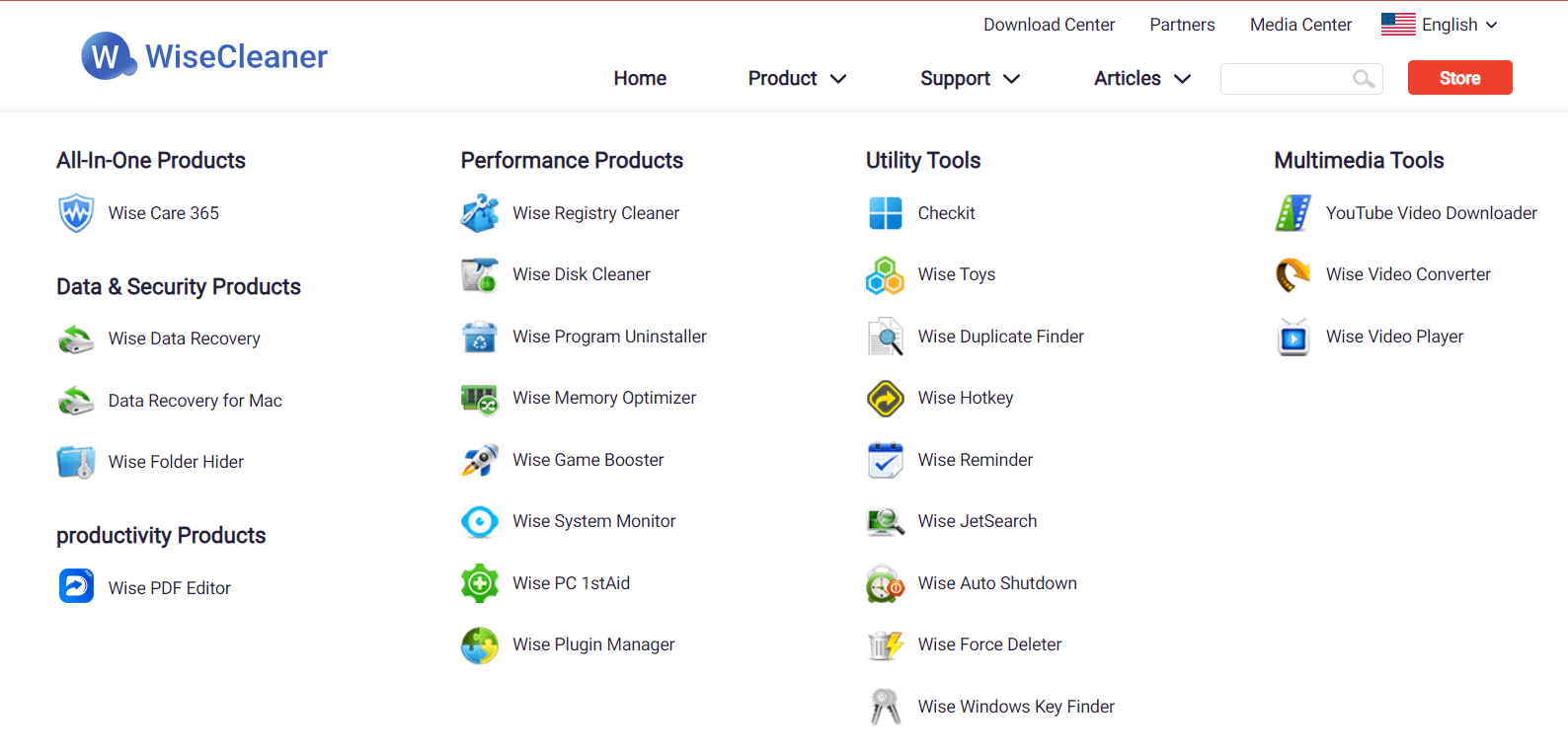The height and width of the screenshot is (755, 1568).
Task: Choose Wise Disk Cleaner from the list
Action: click(582, 274)
